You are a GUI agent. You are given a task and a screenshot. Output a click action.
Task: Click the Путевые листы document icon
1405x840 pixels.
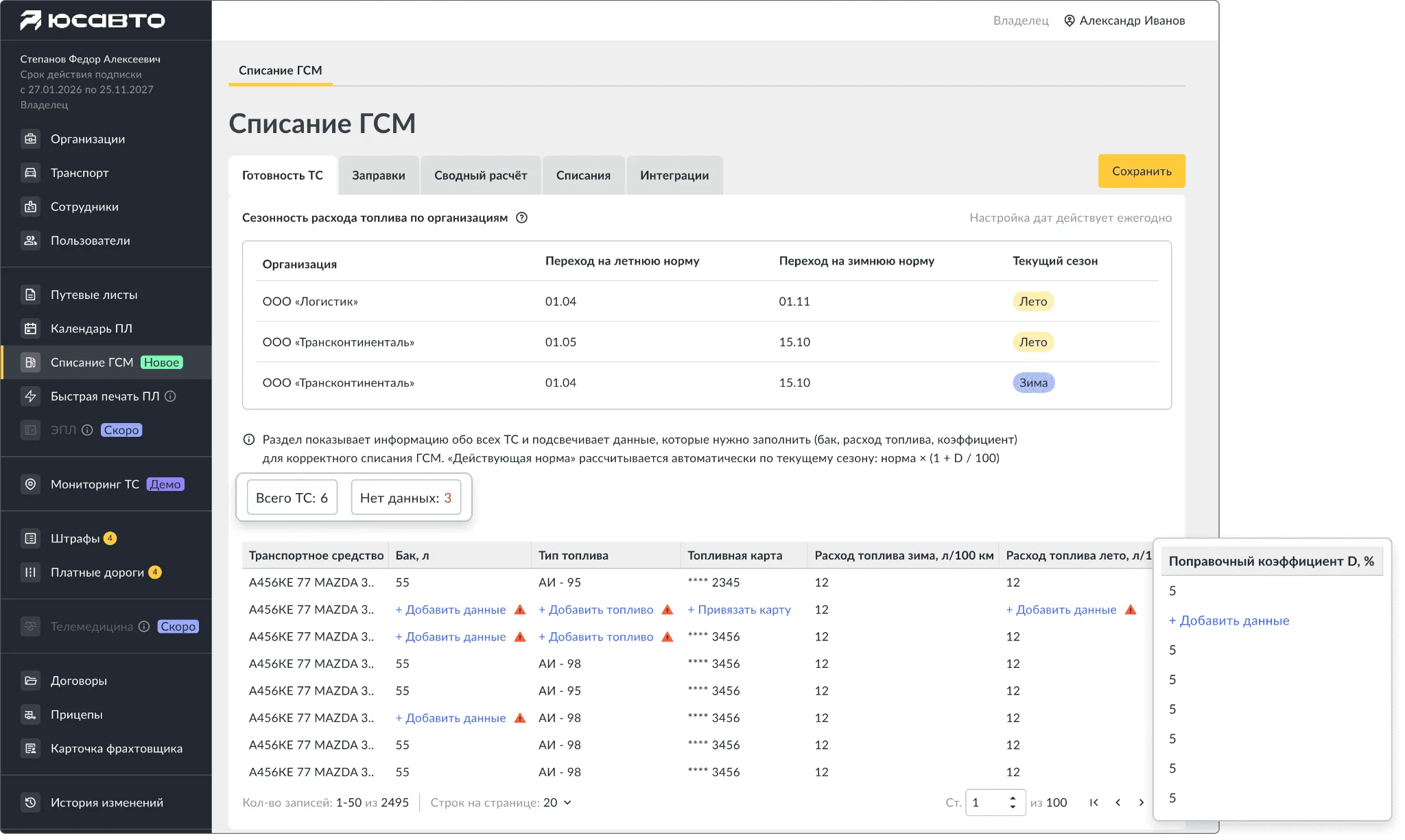point(30,295)
